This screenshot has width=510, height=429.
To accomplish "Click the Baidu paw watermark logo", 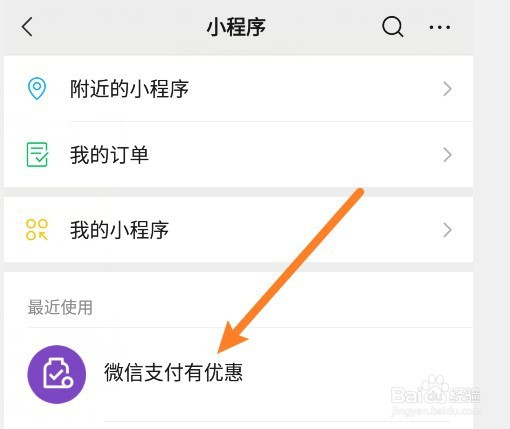I will pyautogui.click(x=435, y=387).
